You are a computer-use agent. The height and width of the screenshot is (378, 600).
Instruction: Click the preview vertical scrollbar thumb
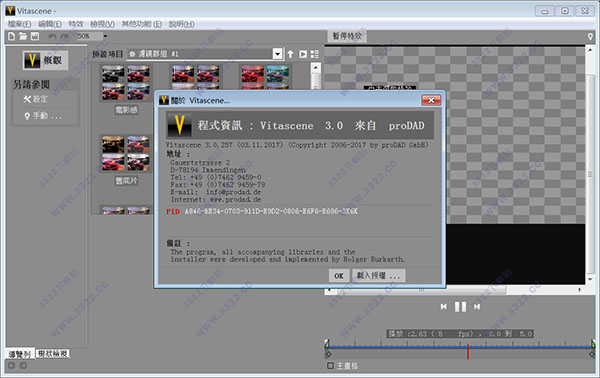(x=590, y=173)
